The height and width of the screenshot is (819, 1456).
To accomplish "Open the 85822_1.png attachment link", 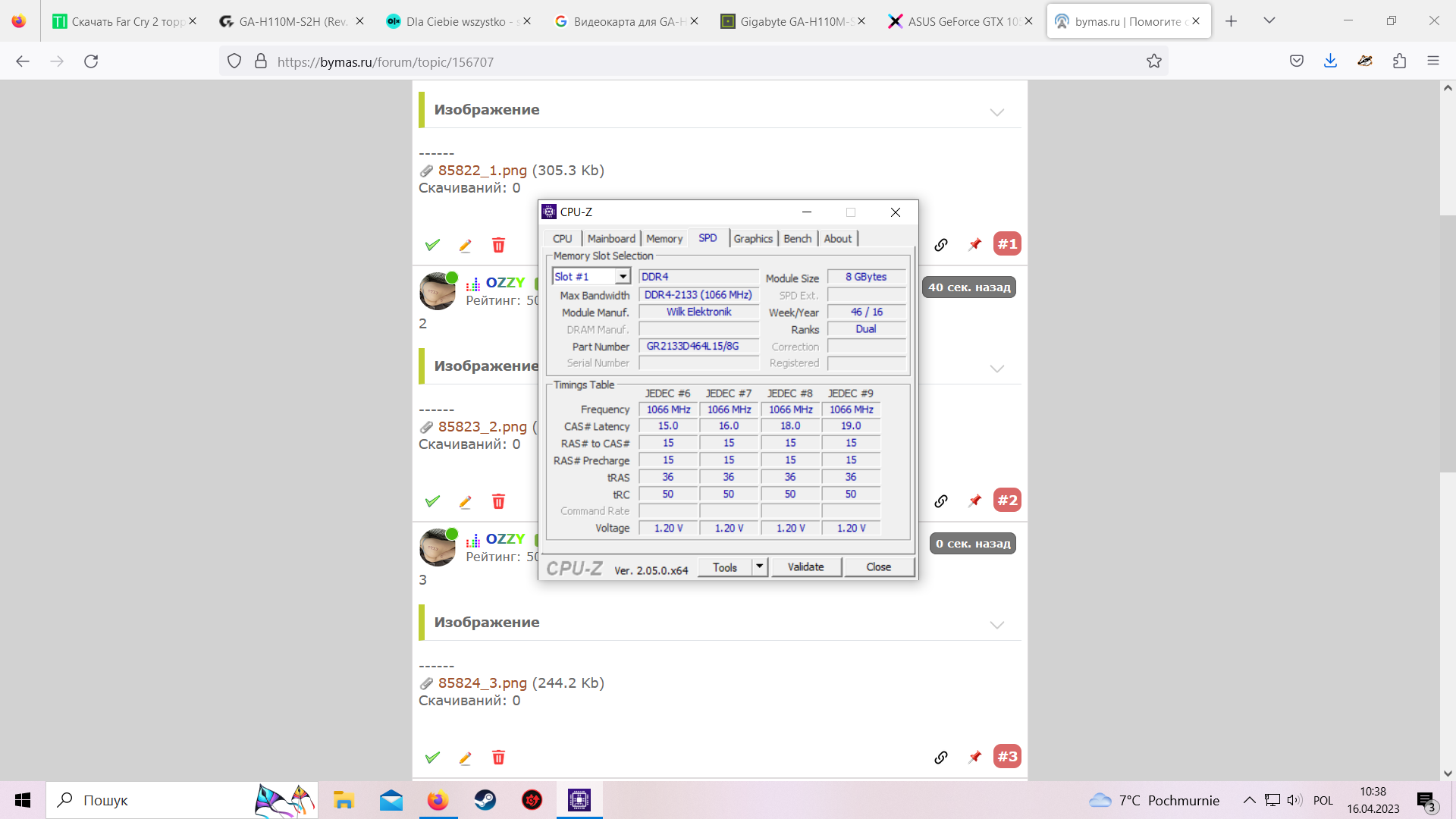I will tap(482, 171).
